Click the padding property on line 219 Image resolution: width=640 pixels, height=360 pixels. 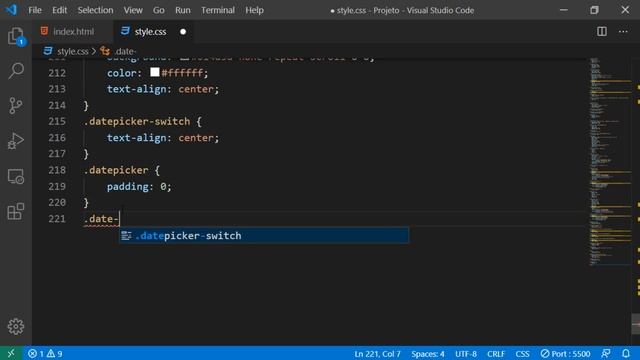tap(128, 187)
